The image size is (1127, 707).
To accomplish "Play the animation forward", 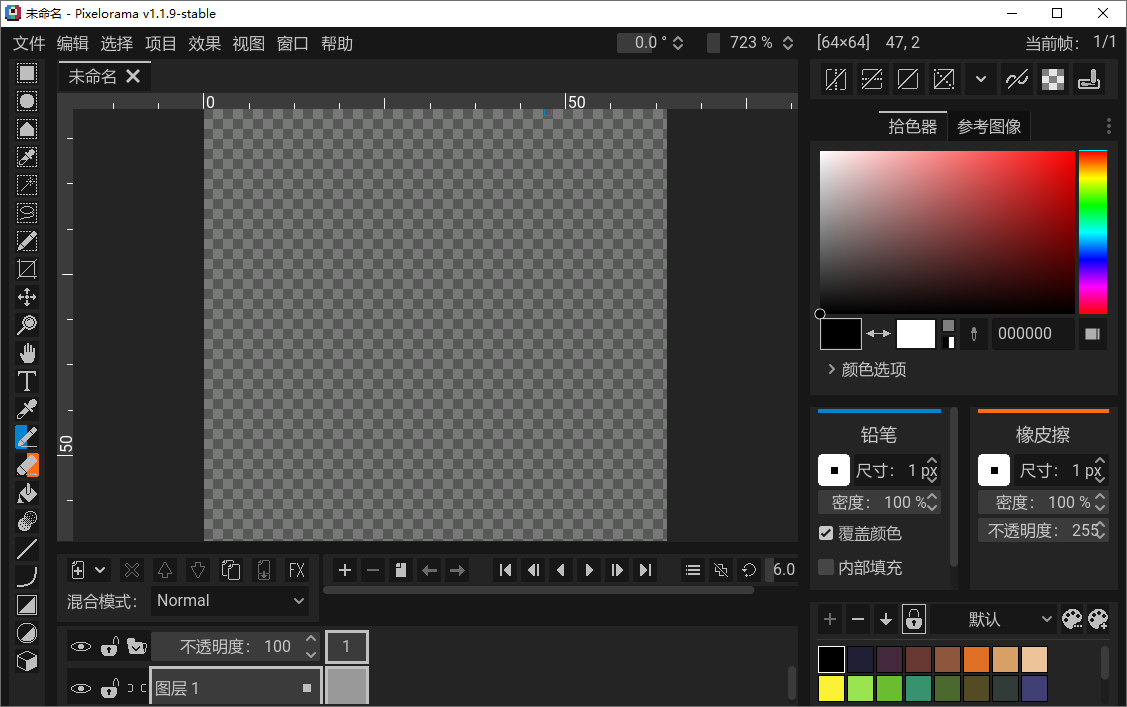I will pos(589,570).
